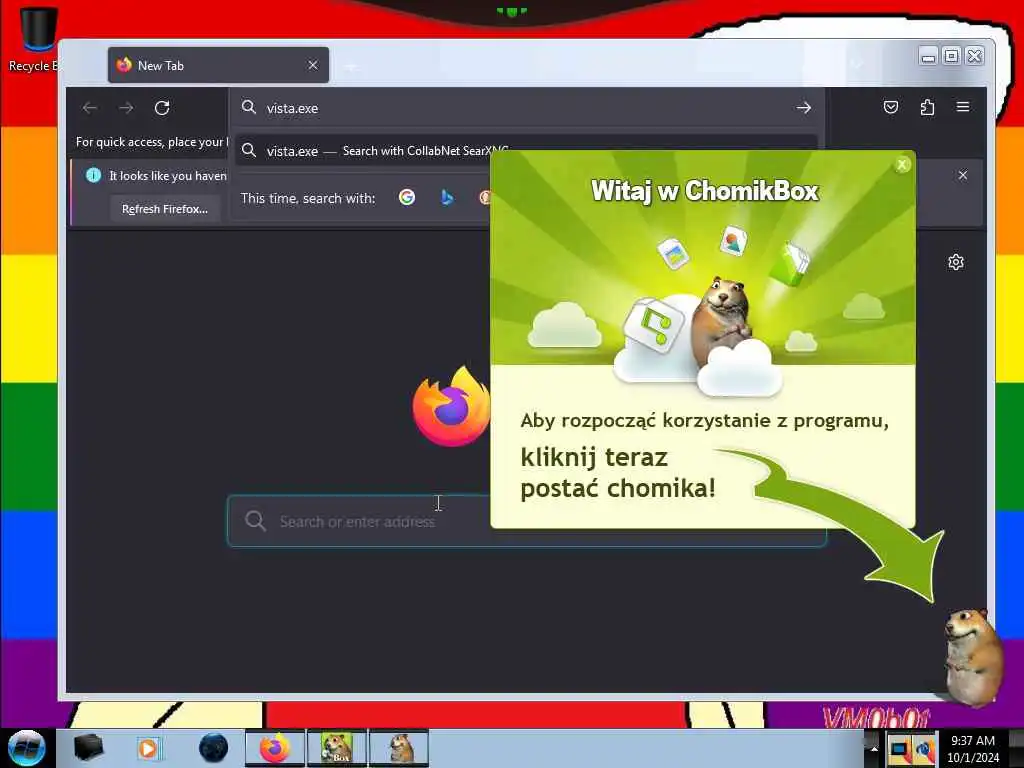This screenshot has width=1024, height=768.
Task: Switch to Firefox in the taskbar
Action: 275,748
